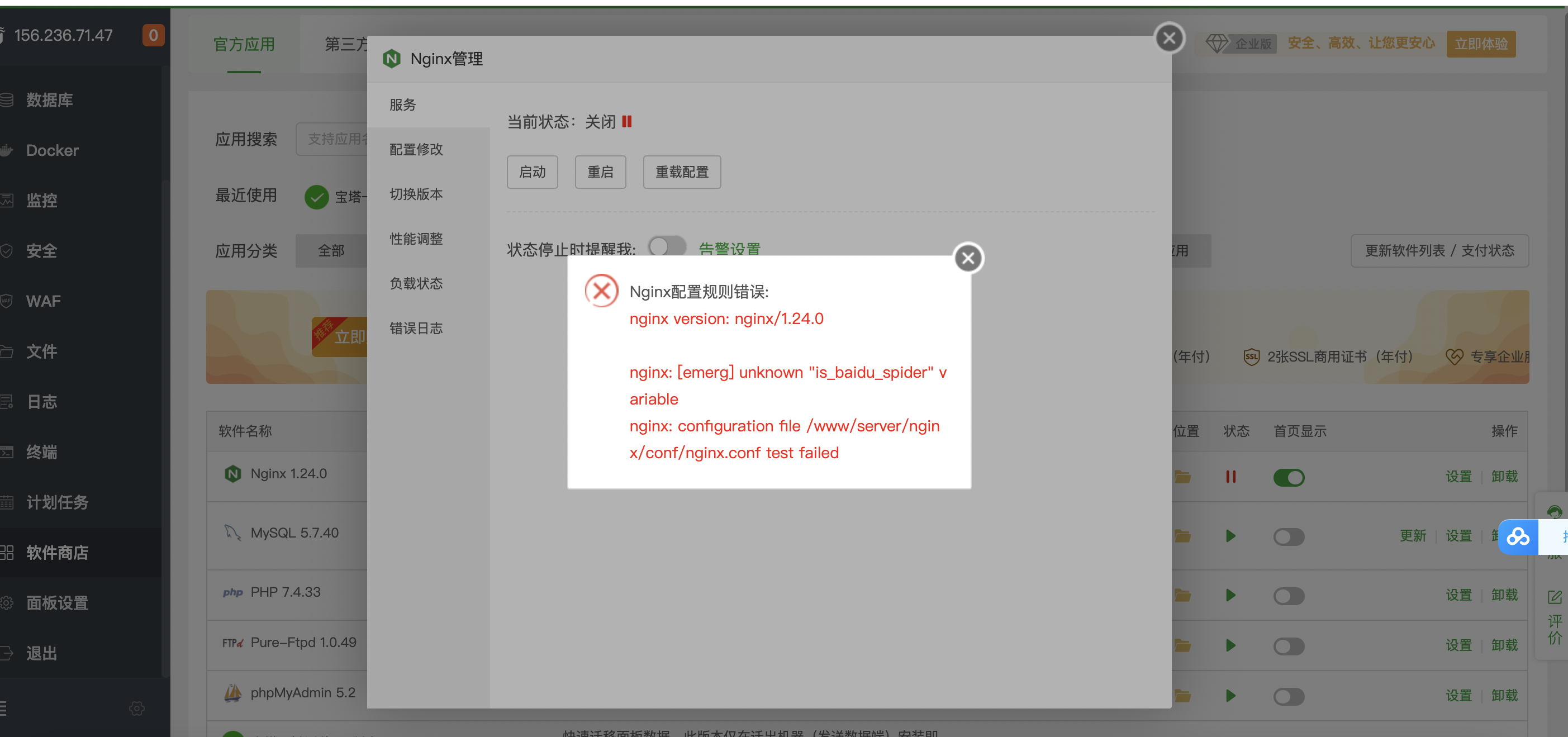Close the Nginx管理 dialog
The width and height of the screenshot is (1568, 737).
pyautogui.click(x=1168, y=39)
